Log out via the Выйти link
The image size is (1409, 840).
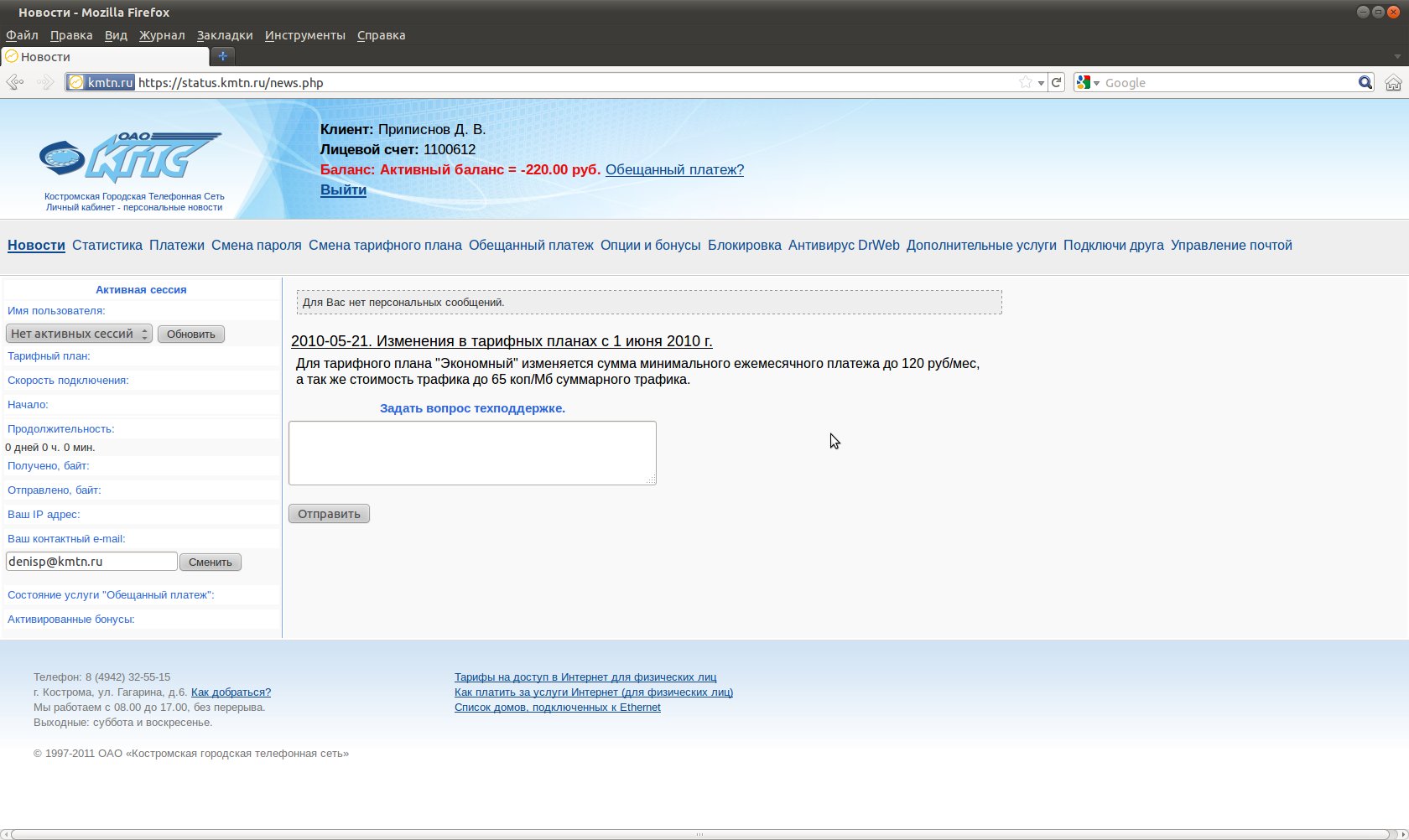pos(343,189)
